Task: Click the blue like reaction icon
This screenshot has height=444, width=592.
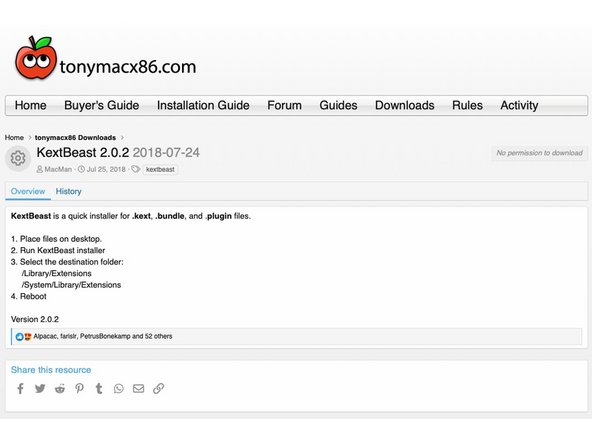Action: coord(20,336)
